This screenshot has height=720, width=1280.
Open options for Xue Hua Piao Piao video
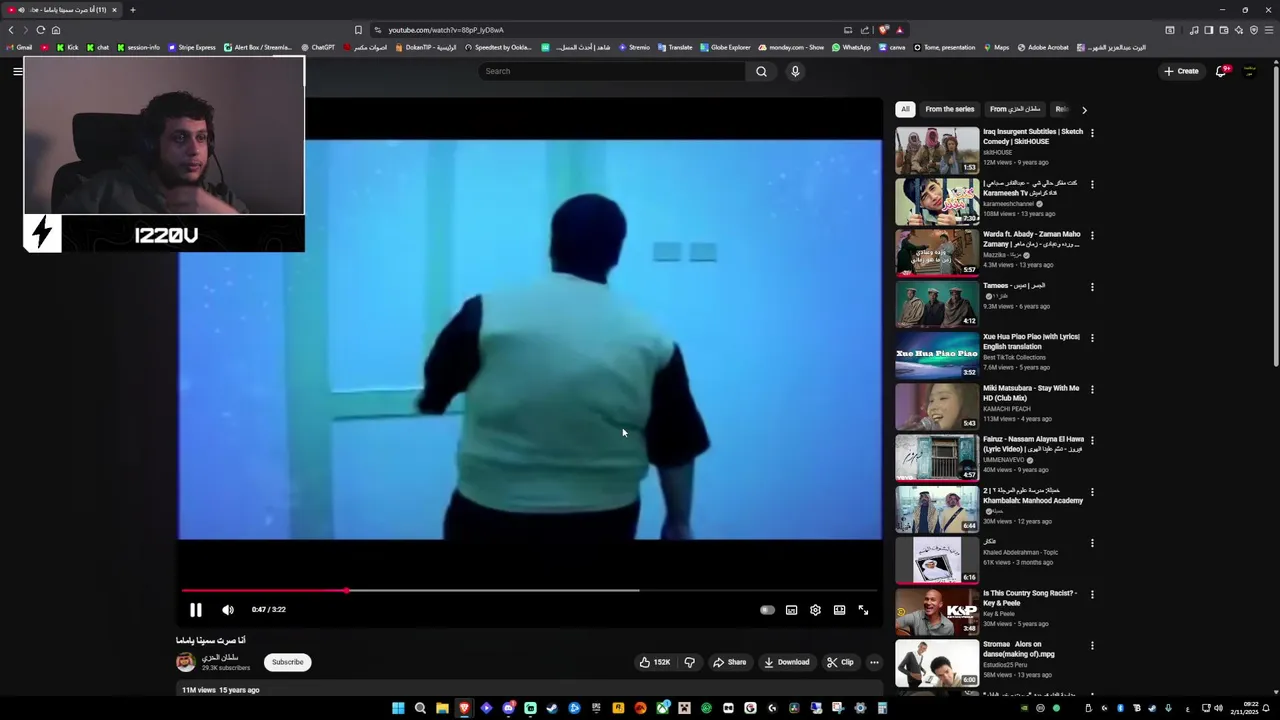[1092, 338]
